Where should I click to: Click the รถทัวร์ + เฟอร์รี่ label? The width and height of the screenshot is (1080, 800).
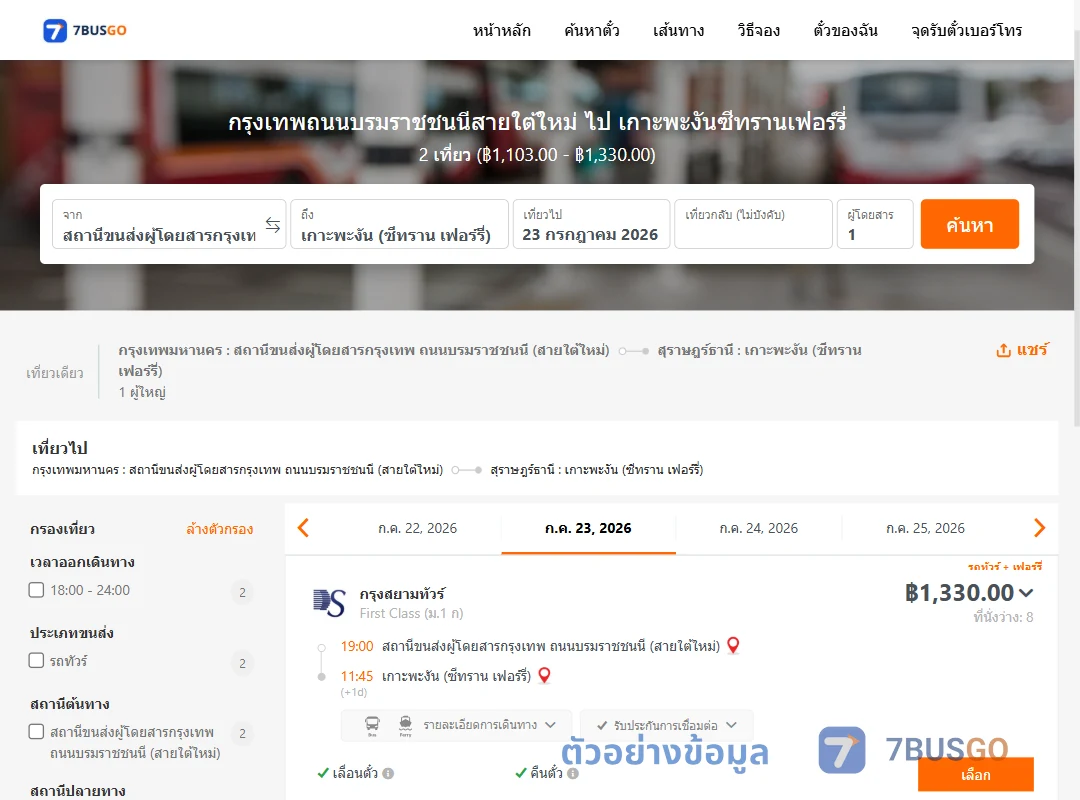(x=1004, y=566)
